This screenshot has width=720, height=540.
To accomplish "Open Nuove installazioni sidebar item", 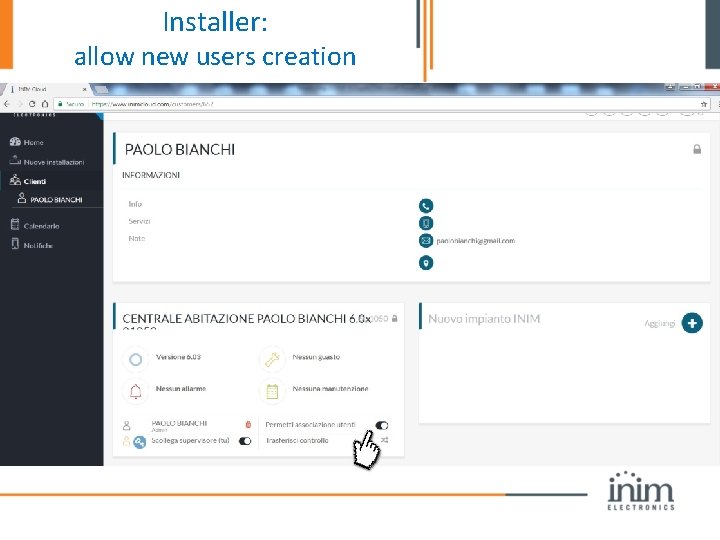I will click(x=47, y=162).
